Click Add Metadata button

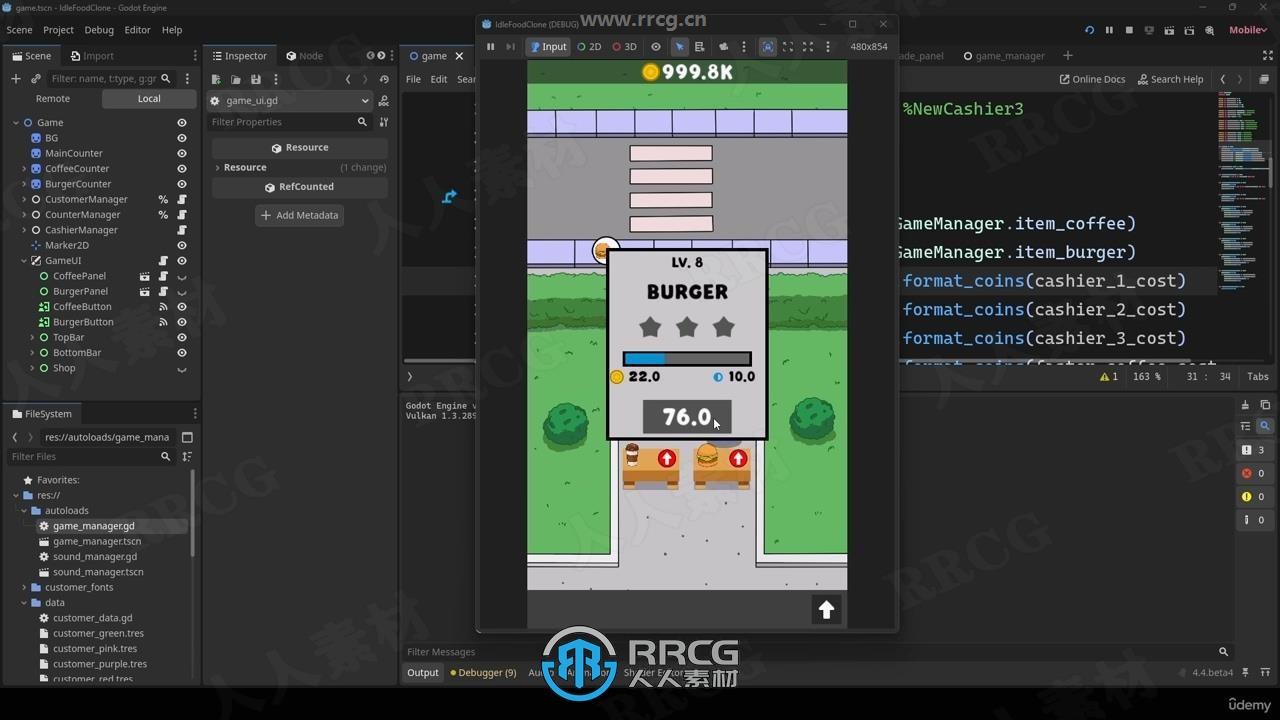pos(299,215)
